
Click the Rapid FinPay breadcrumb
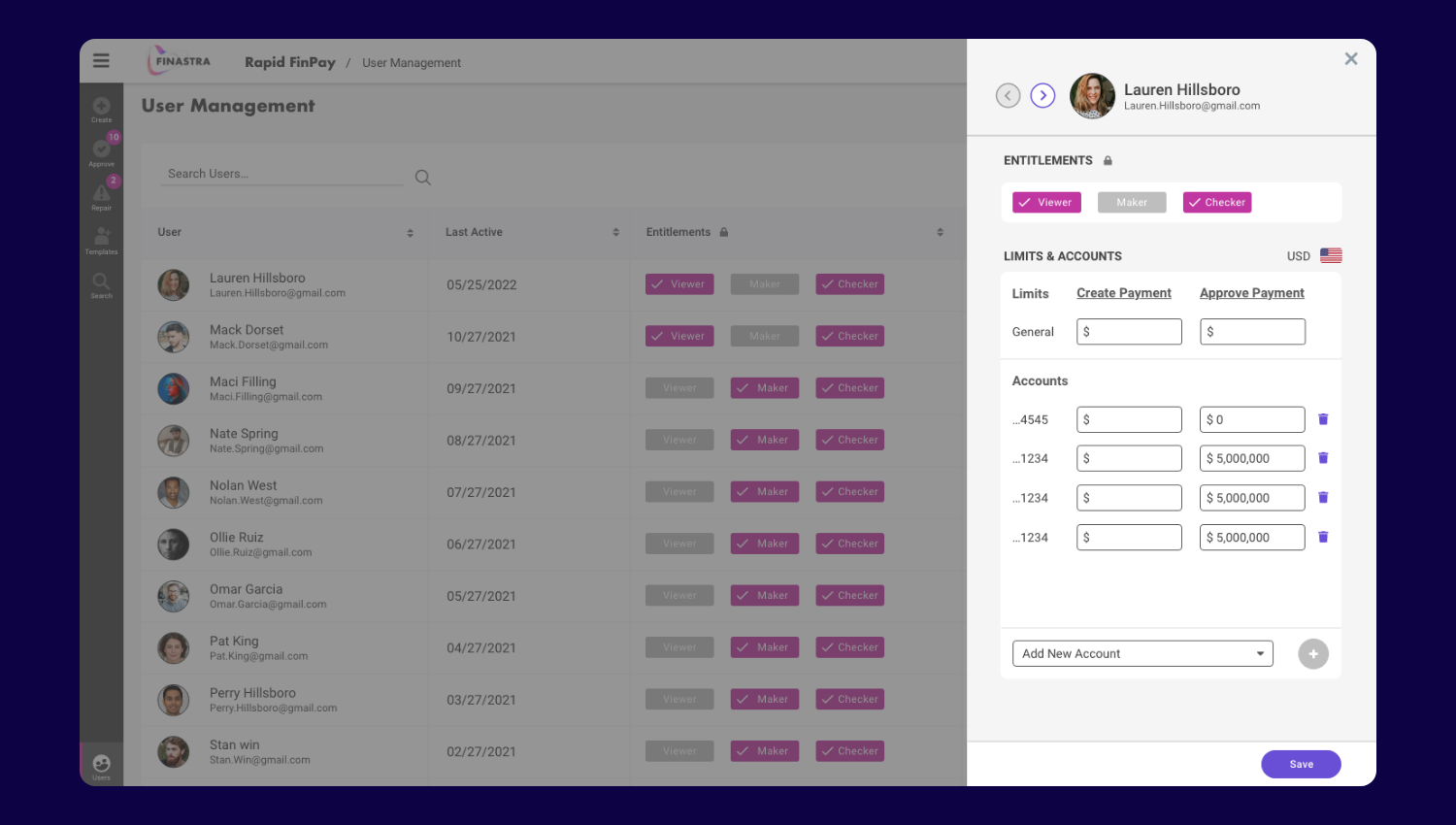[x=290, y=62]
